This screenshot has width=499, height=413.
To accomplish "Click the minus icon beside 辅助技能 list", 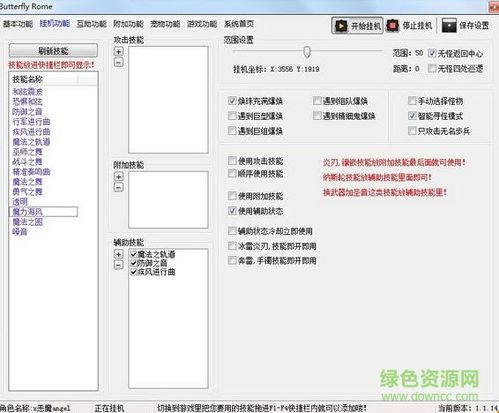I will (119, 265).
